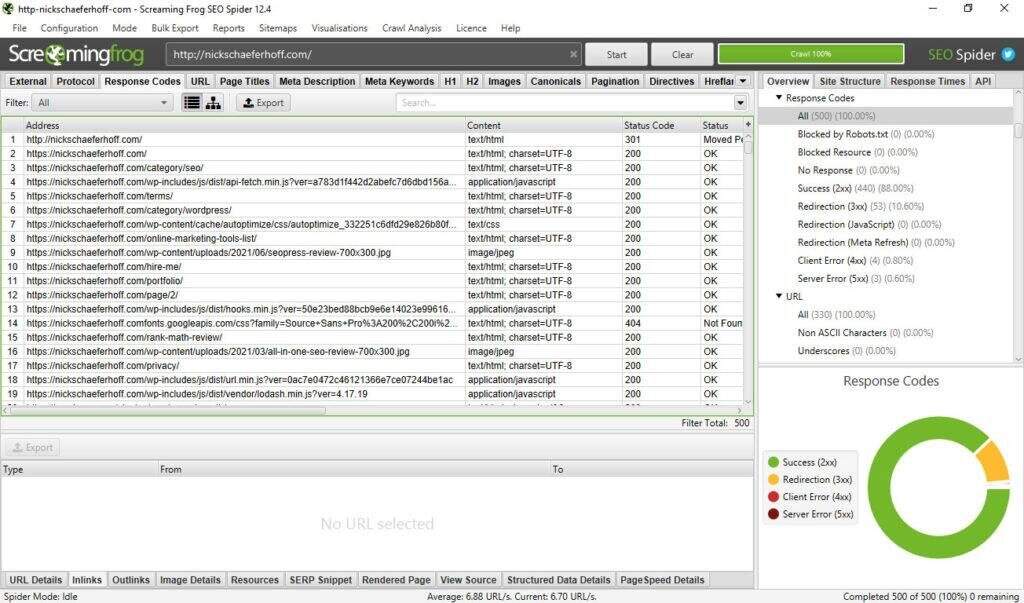Switch to list view icon
The image size is (1024, 603).
click(x=192, y=102)
